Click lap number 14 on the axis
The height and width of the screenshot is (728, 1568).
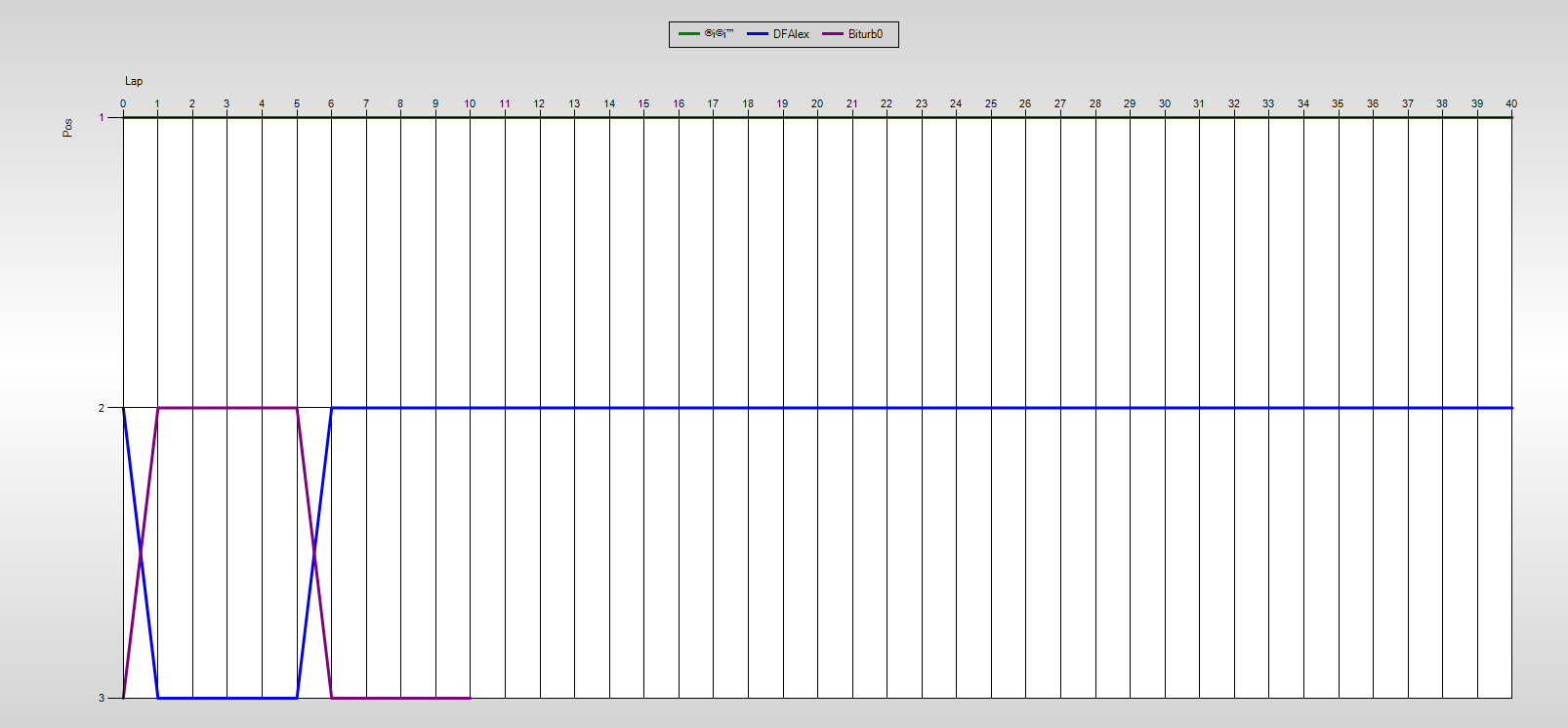click(x=609, y=103)
